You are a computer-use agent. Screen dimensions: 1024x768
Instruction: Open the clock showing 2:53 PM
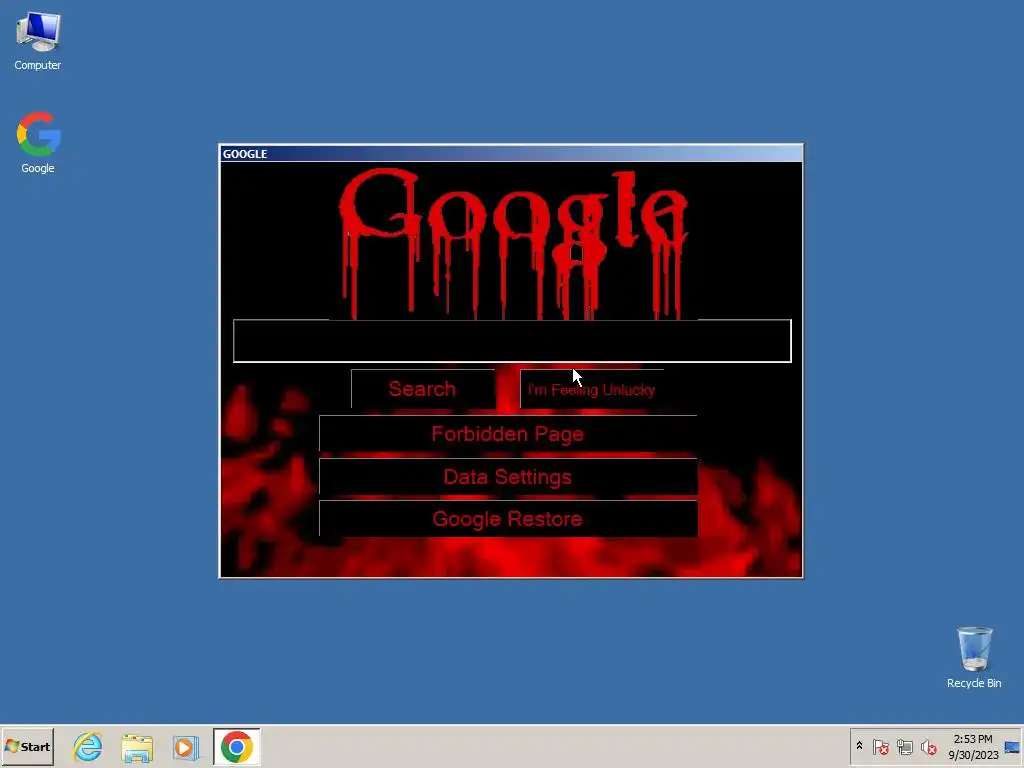pos(973,746)
